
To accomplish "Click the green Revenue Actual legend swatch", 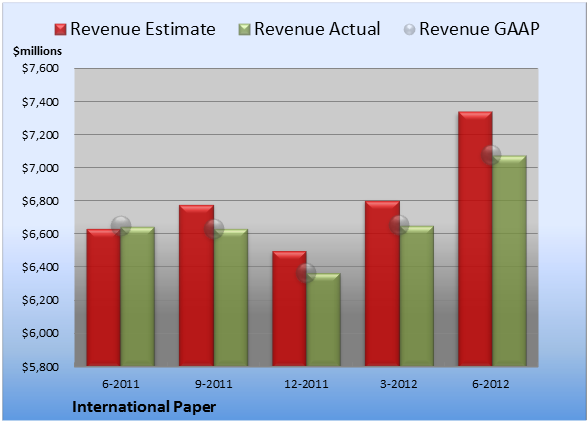I will (244, 29).
